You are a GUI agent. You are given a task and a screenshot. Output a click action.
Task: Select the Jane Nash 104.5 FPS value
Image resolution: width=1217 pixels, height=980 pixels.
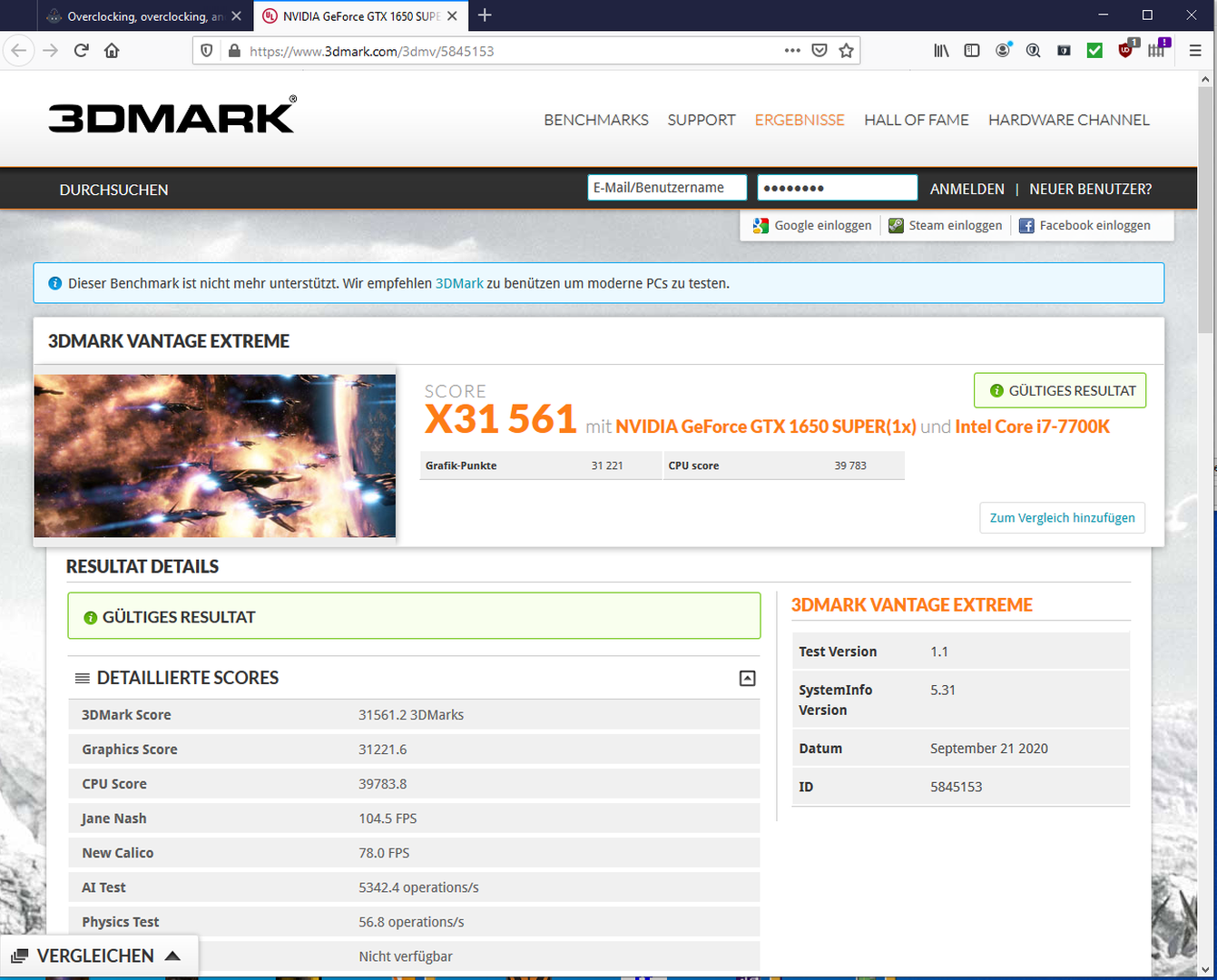click(x=388, y=818)
